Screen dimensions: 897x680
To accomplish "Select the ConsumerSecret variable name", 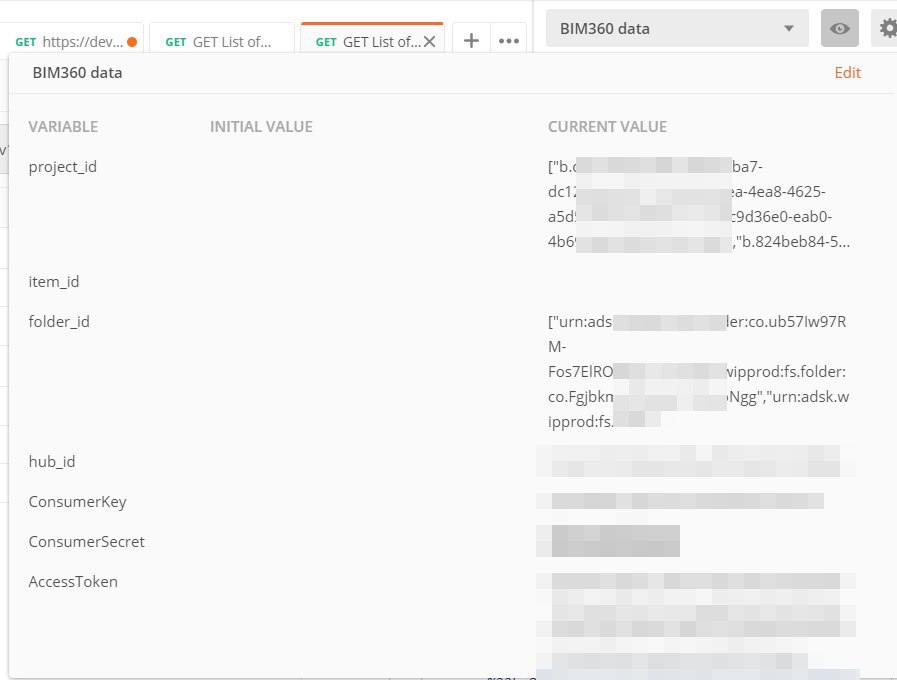I will pyautogui.click(x=86, y=542).
